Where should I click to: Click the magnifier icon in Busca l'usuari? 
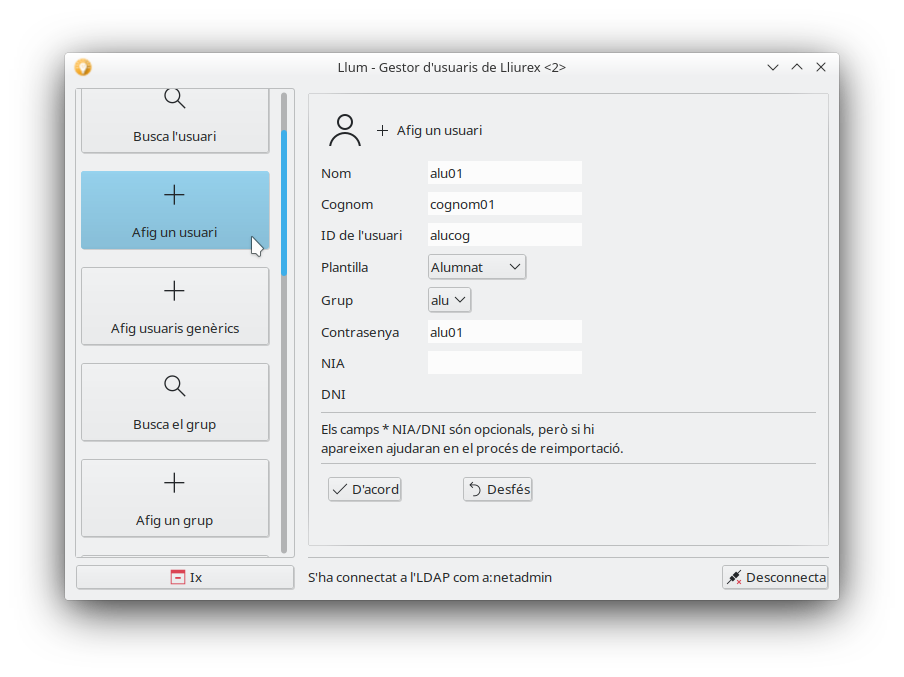[x=175, y=99]
